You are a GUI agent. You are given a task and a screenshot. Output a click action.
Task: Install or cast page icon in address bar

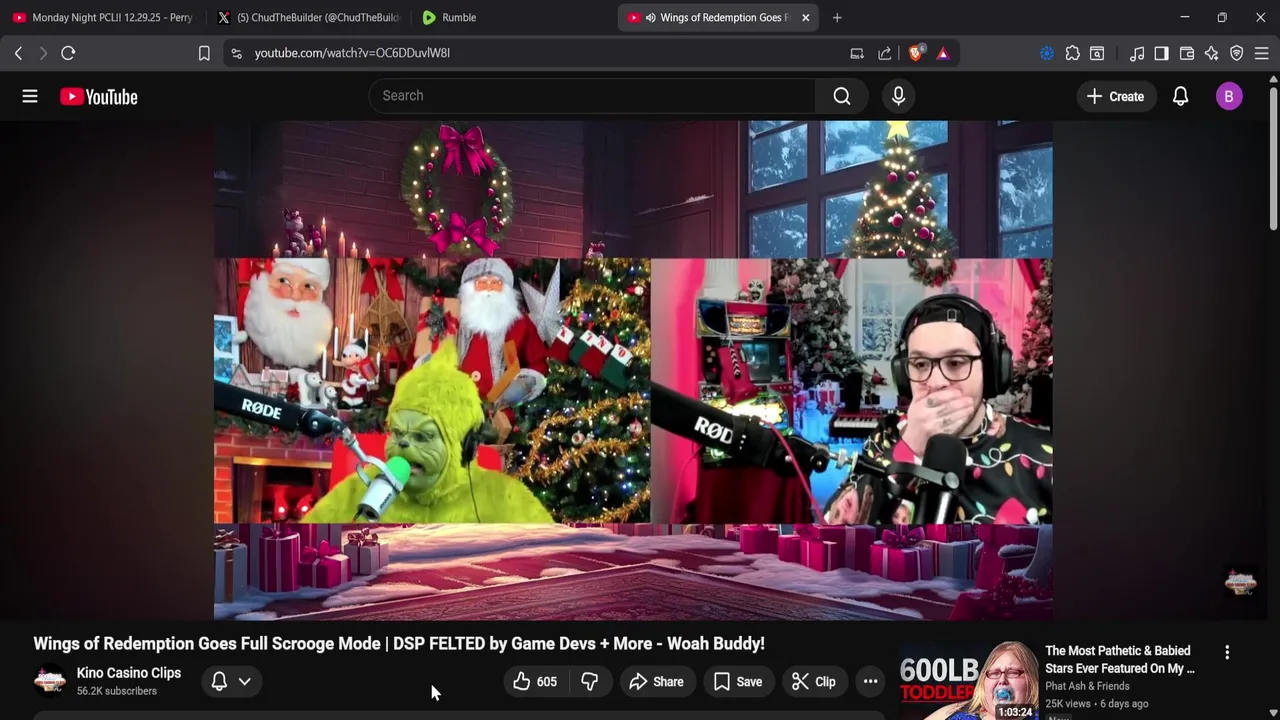pyautogui.click(x=857, y=53)
